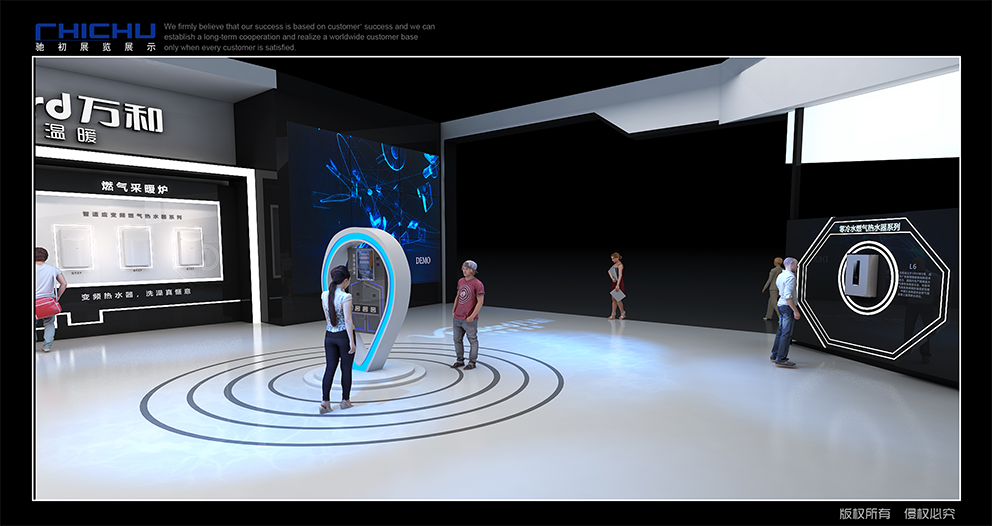Image resolution: width=992 pixels, height=526 pixels.
Task: Click the 版权所有 text
Action: click(x=865, y=514)
